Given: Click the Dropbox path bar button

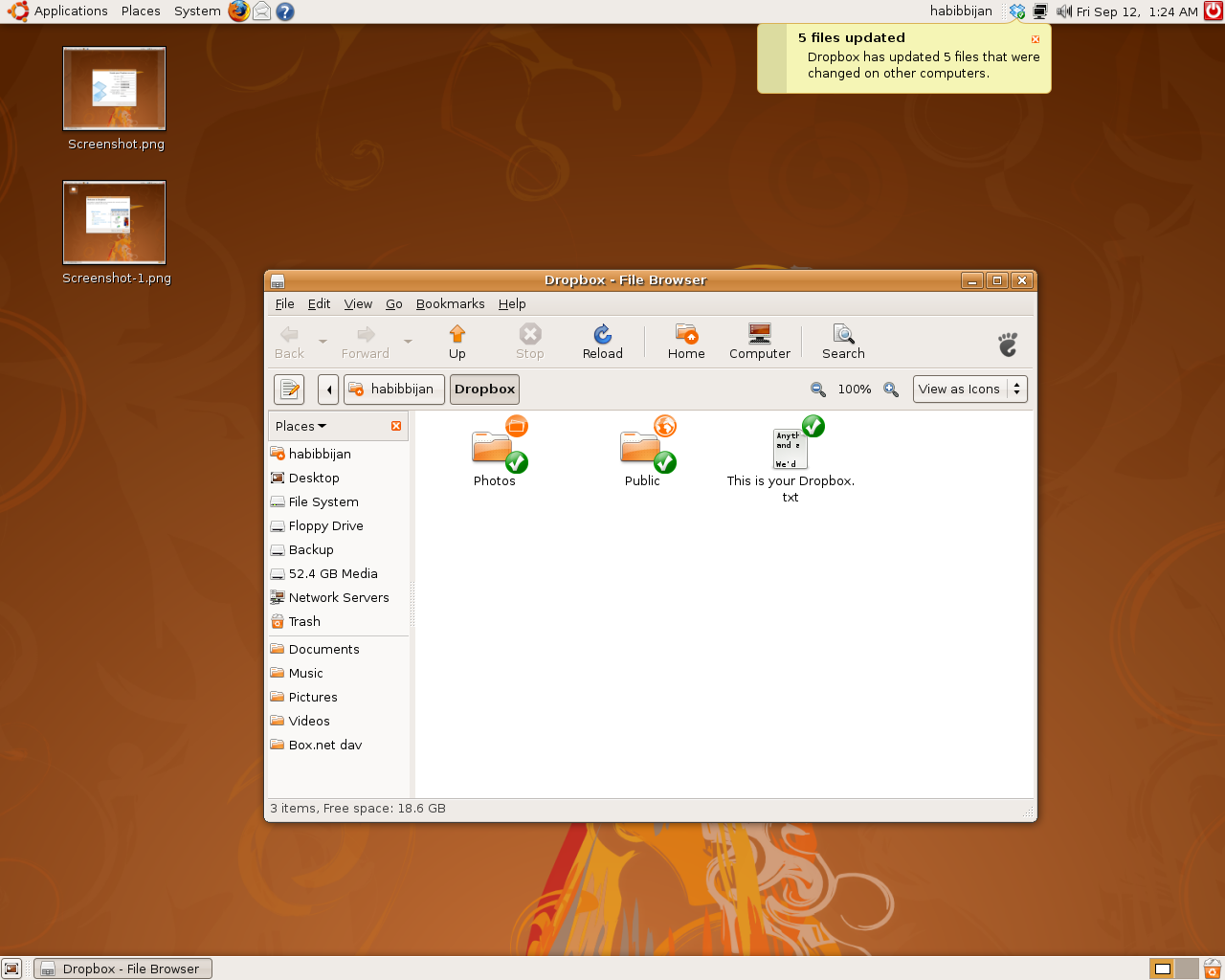Looking at the screenshot, I should coord(485,390).
